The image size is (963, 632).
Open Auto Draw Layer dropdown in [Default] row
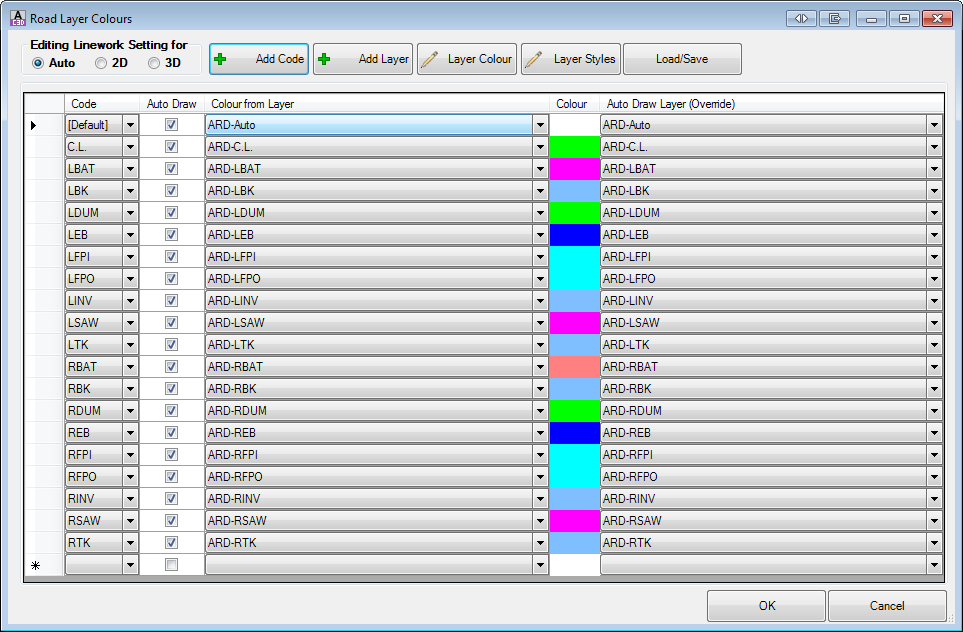click(935, 125)
